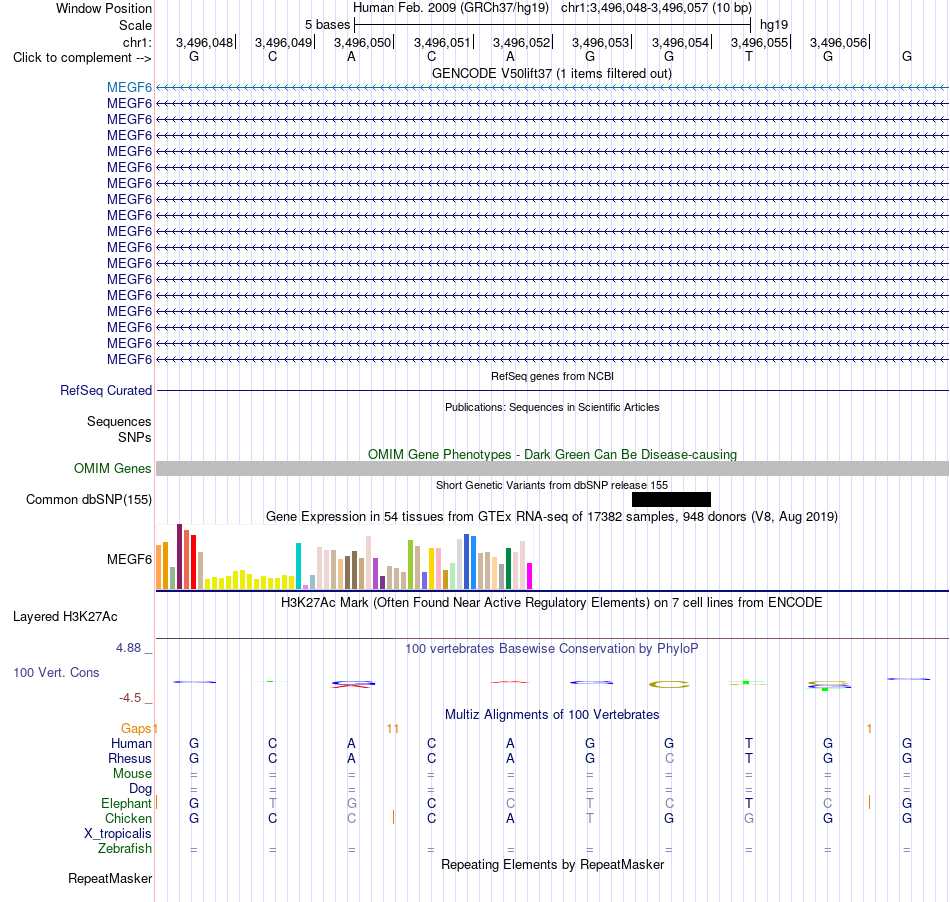Screen dimensions: 950x902
Task: Click the 'H3K27Ac Mark' ENCODE track title
Action: point(551,602)
